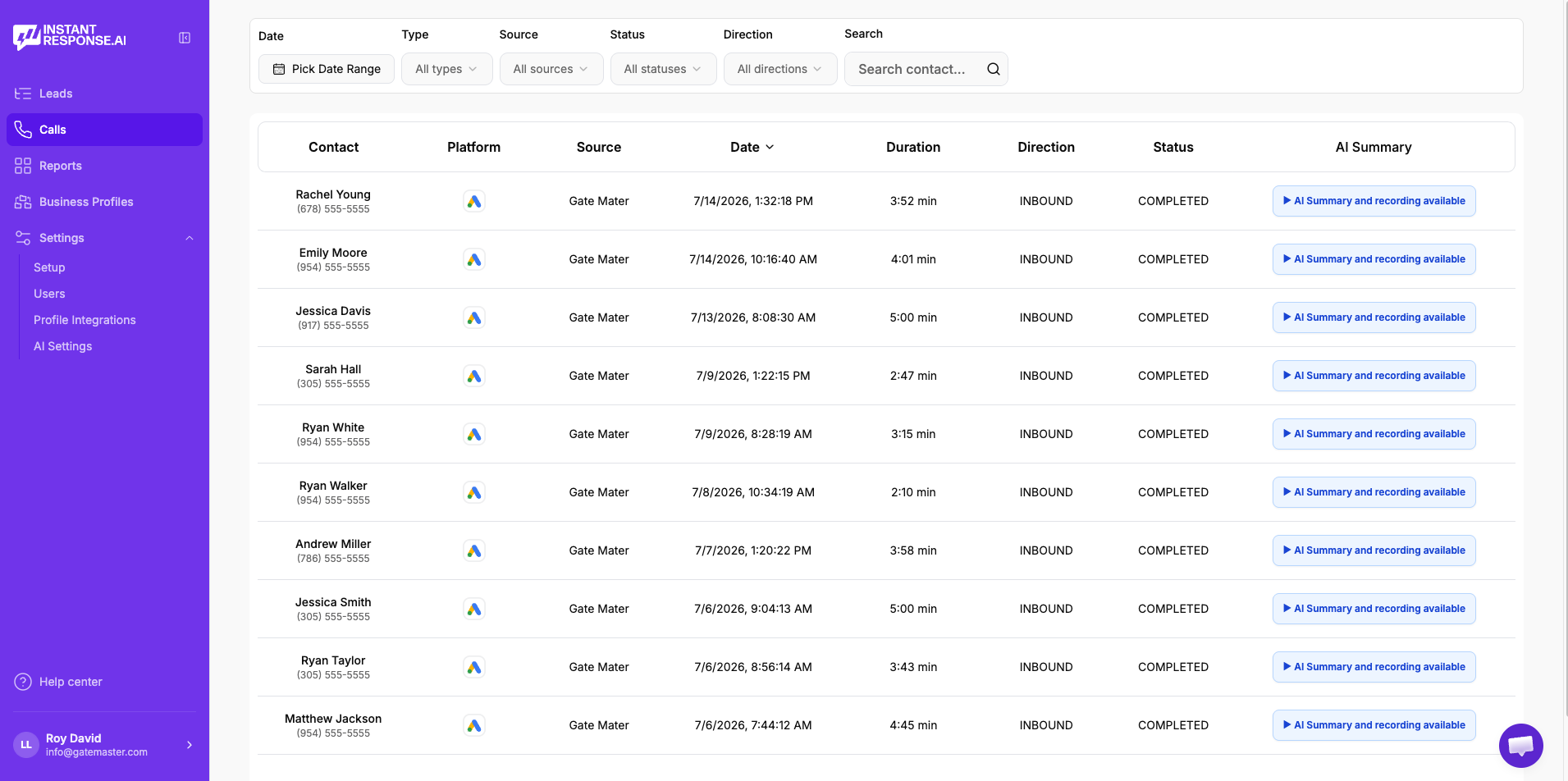Select contact Matthew Jackson
1568x781 pixels.
point(333,719)
